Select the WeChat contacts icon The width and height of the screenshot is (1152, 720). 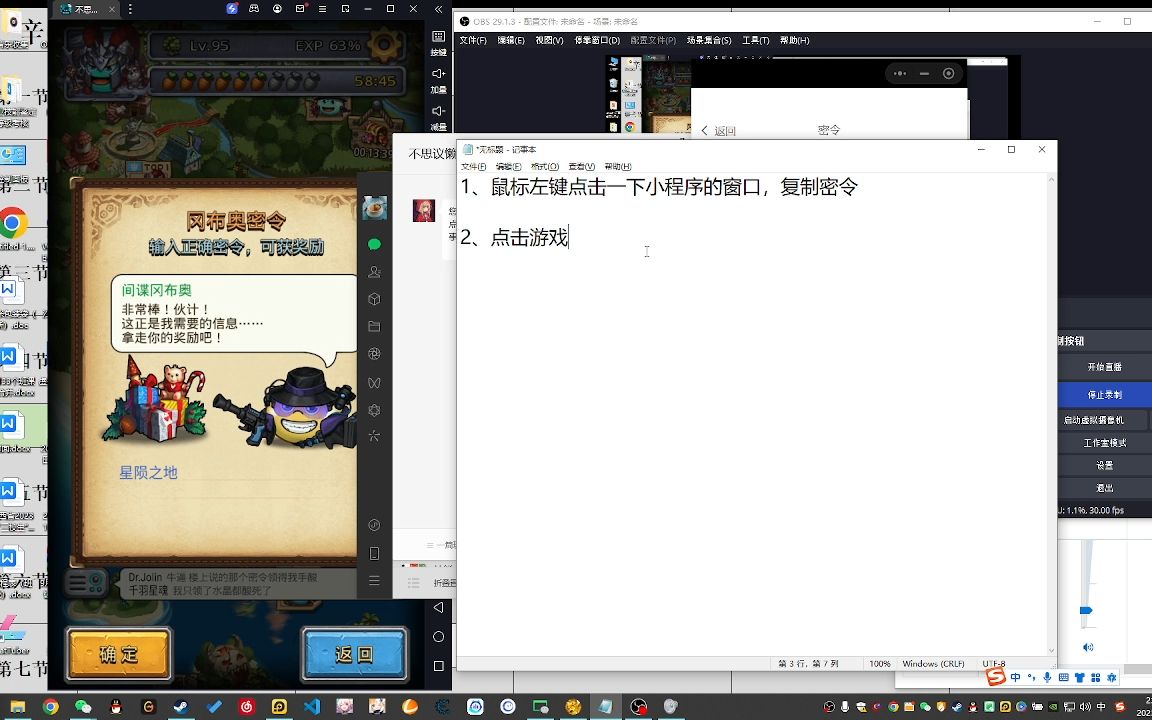(375, 271)
